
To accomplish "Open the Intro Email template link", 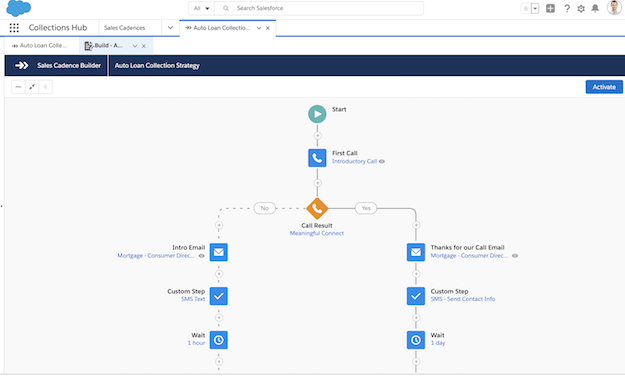I will tap(156, 256).
